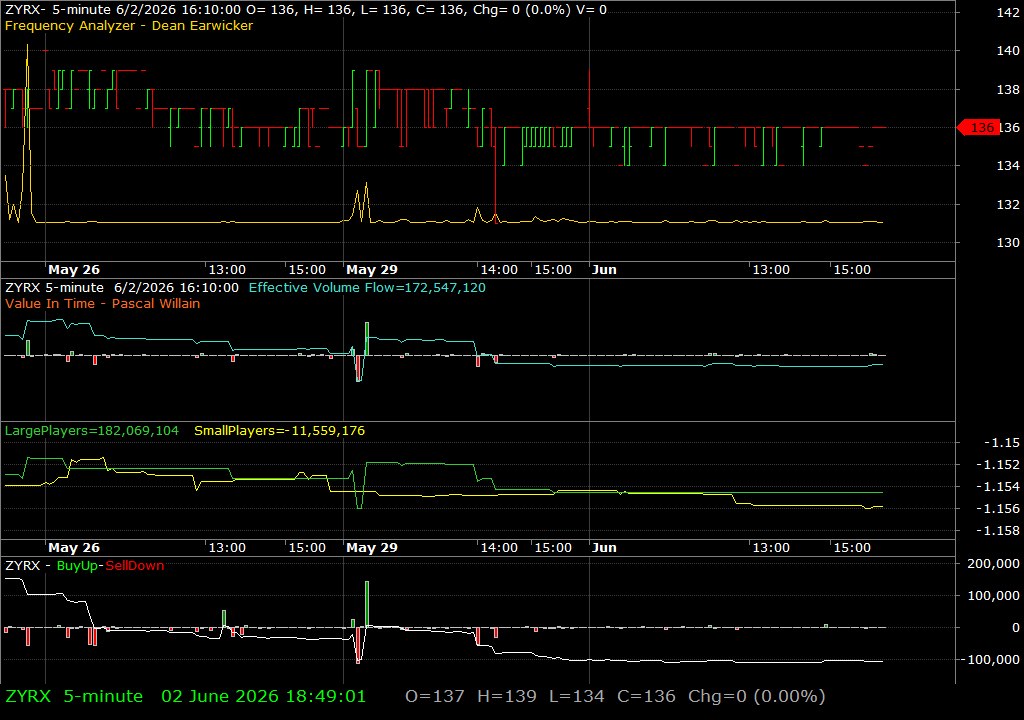Click status bar 'O=137' value

(435, 696)
